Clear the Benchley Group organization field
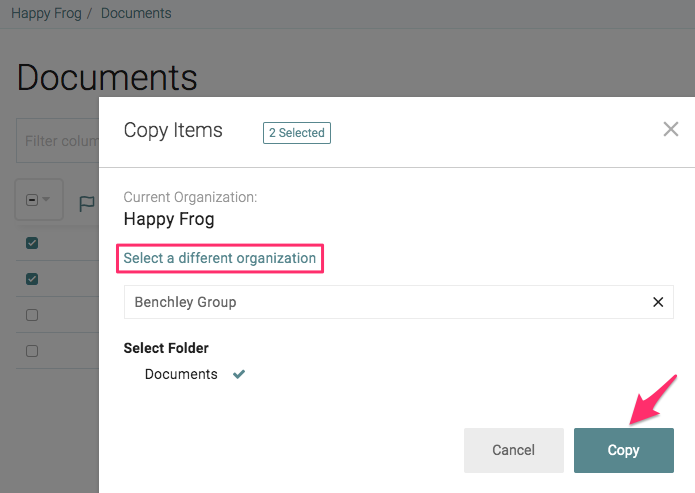The width and height of the screenshot is (695, 493). [x=658, y=302]
